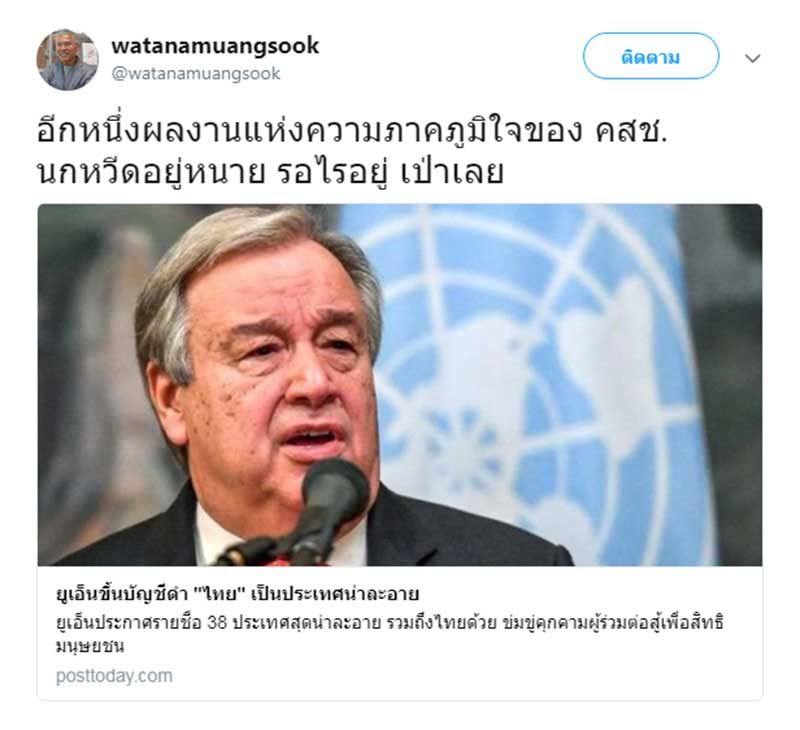Click the tweet line starting with นกหวีดอยู่หนาย
Image resolution: width=800 pixels, height=730 pixels.
click(270, 172)
